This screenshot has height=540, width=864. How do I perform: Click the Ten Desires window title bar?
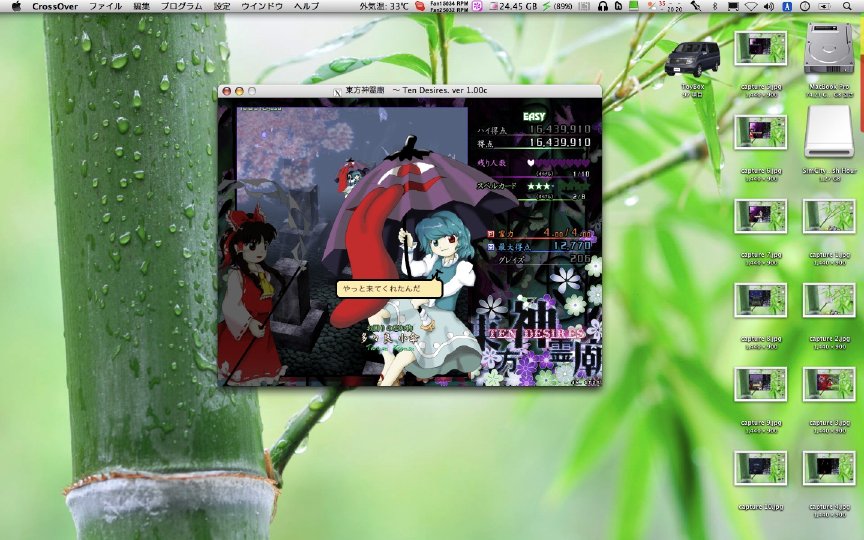pyautogui.click(x=409, y=91)
